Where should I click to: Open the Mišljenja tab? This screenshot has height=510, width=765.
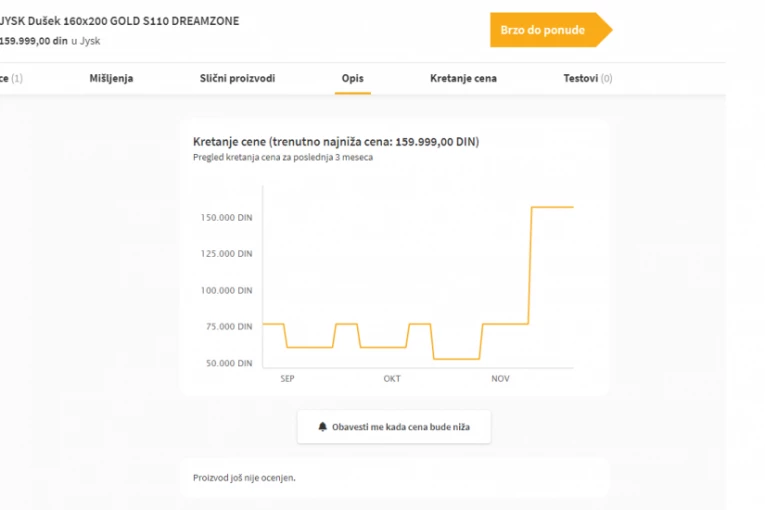pos(111,78)
